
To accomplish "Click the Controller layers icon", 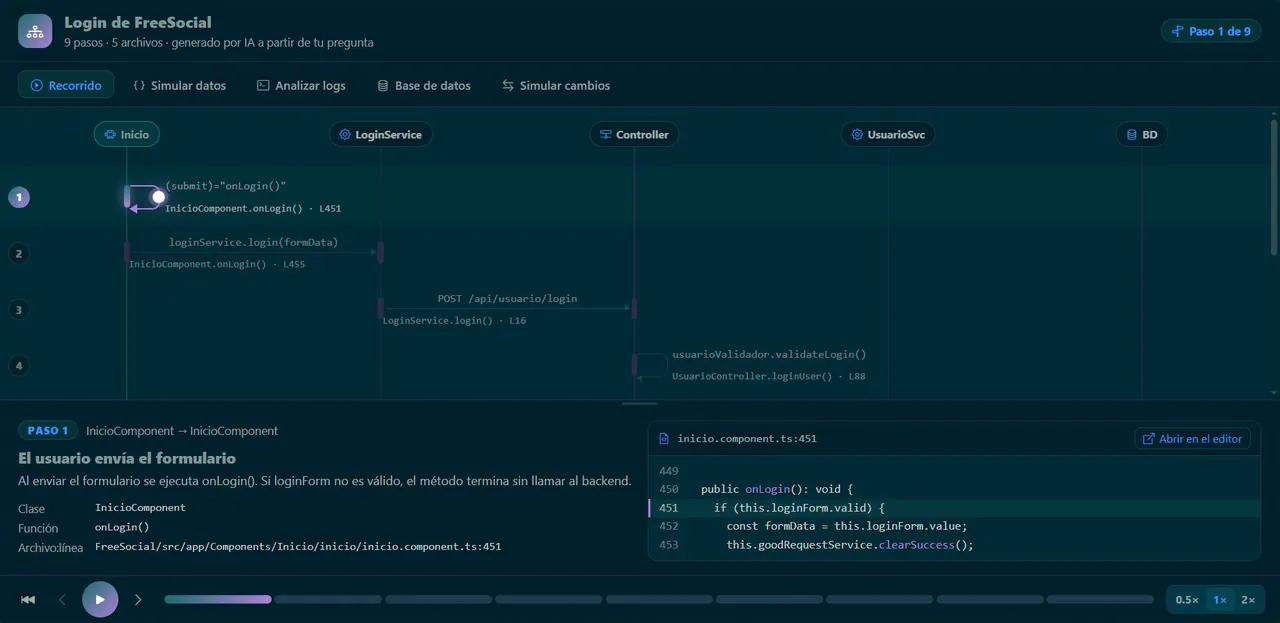I will point(606,134).
